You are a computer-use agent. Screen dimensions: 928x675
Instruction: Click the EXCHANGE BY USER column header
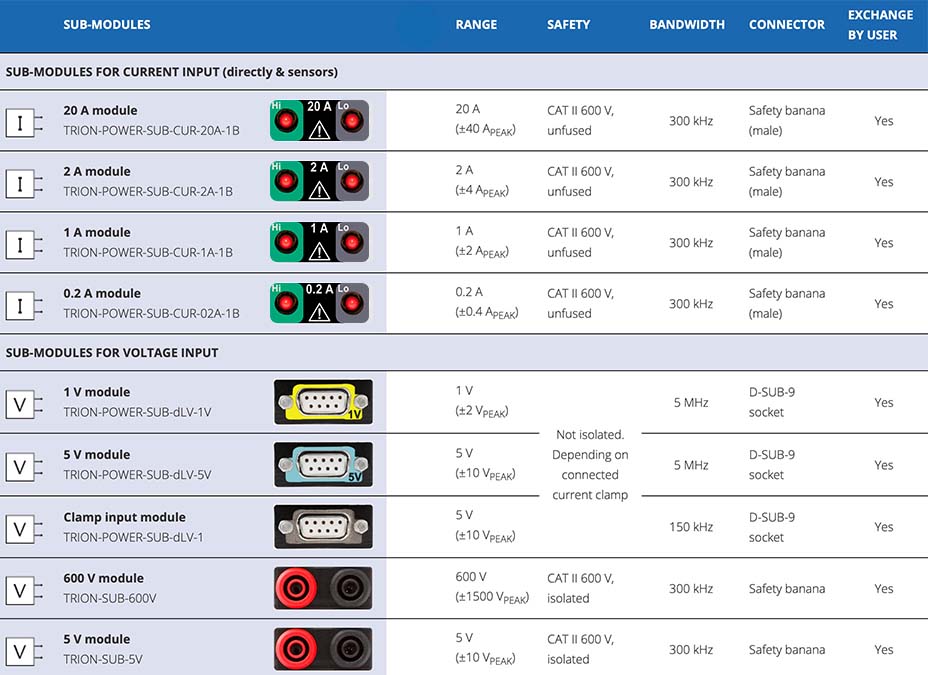click(x=880, y=25)
